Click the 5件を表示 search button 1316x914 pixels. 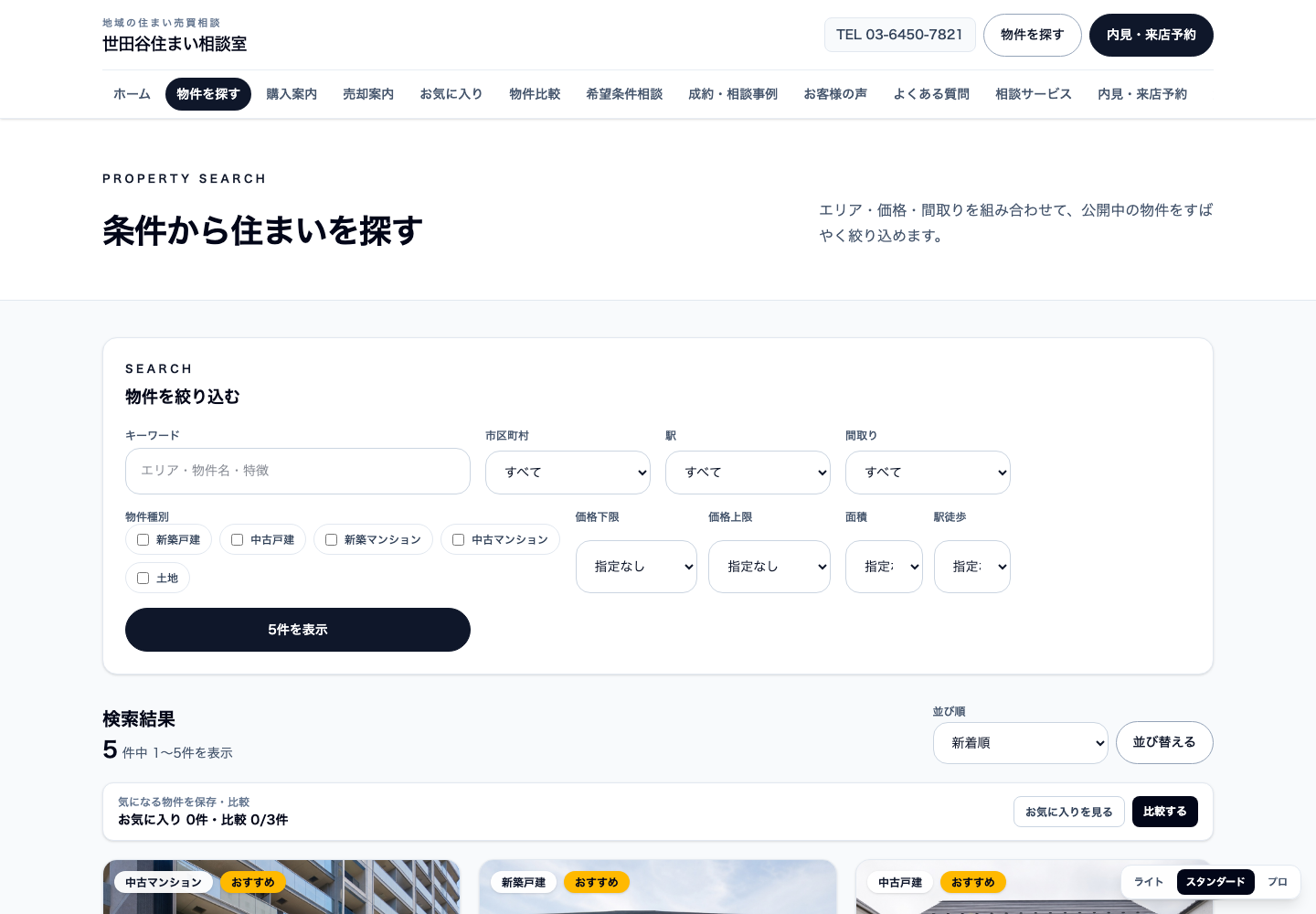point(298,630)
